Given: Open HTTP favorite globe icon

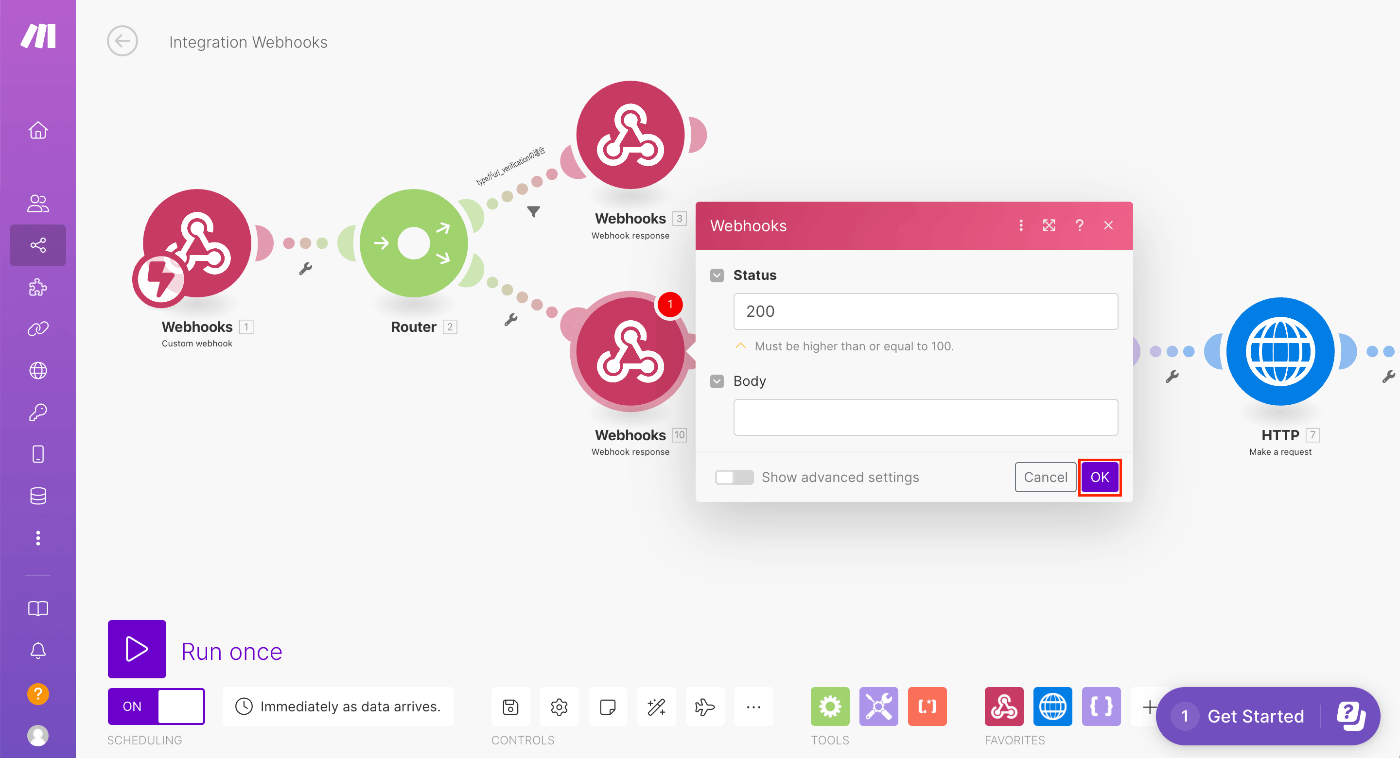Looking at the screenshot, I should [x=1053, y=707].
